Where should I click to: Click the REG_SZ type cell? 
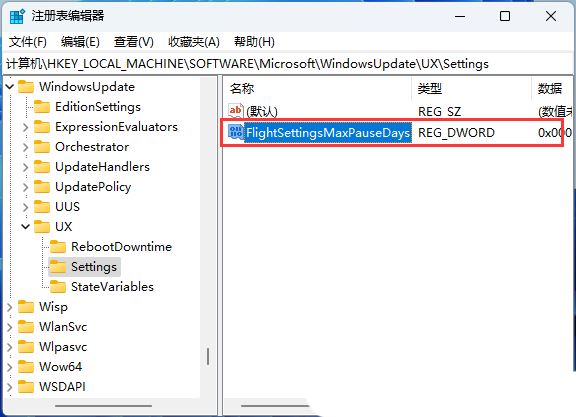[x=439, y=111]
